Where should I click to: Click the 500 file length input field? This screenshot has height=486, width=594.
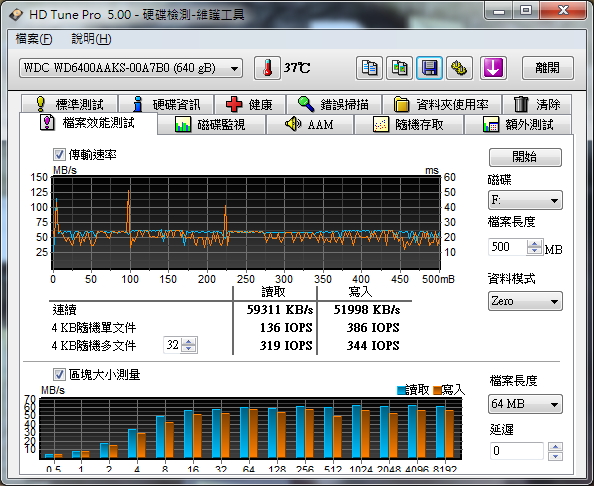point(508,247)
